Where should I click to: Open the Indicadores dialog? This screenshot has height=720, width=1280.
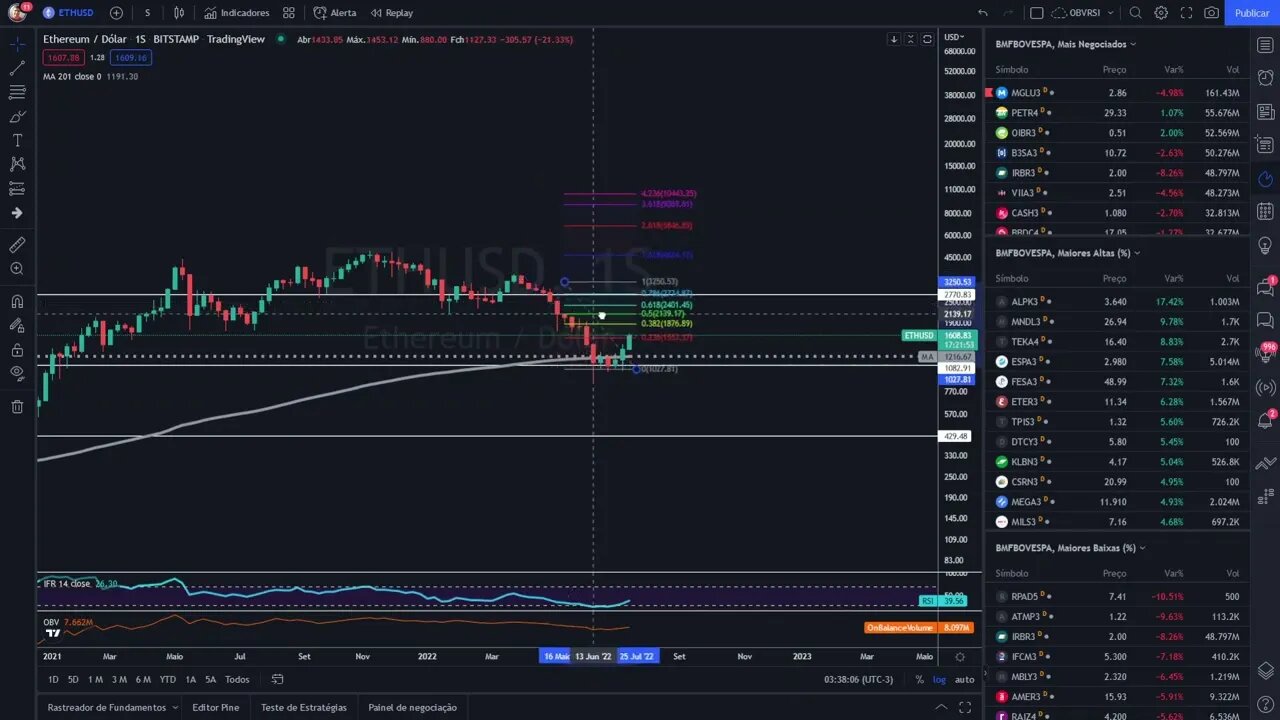(237, 13)
